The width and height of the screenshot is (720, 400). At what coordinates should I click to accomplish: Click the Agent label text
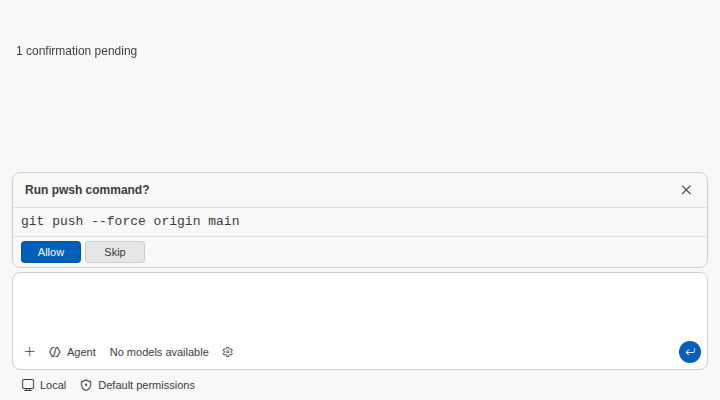(x=81, y=352)
